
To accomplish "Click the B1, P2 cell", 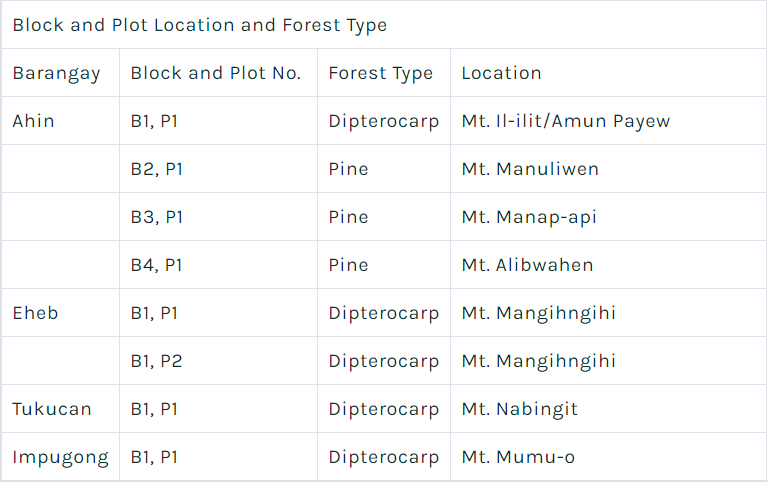I will tap(156, 361).
